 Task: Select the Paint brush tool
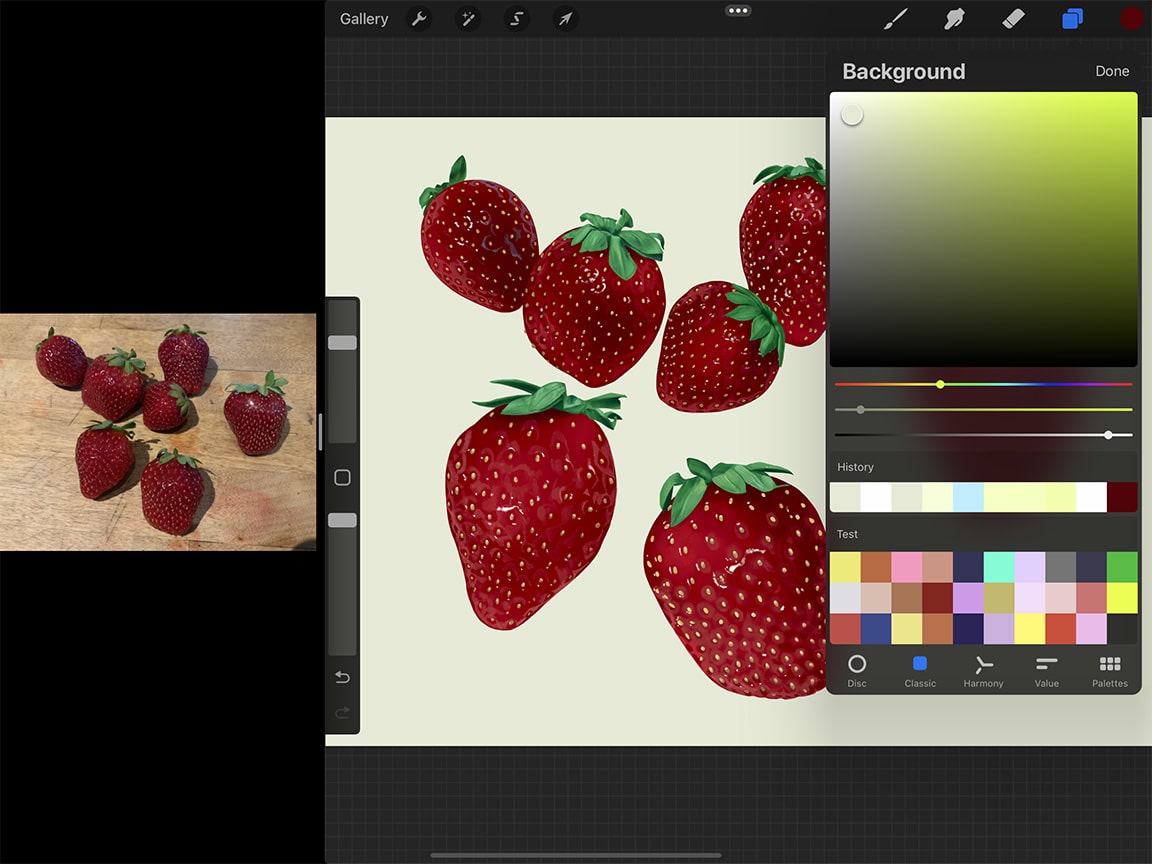click(x=895, y=18)
